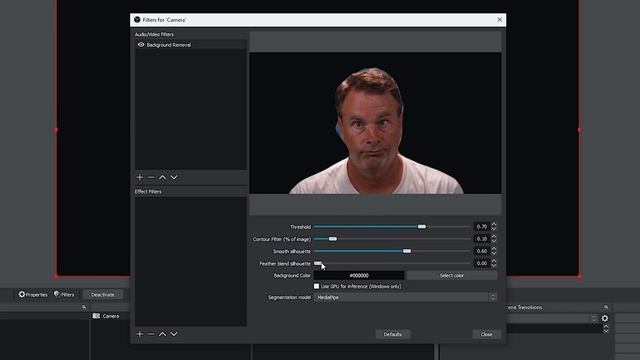This screenshot has height=360, width=640.
Task: Add a new Effect filter with plus
Action: point(140,334)
